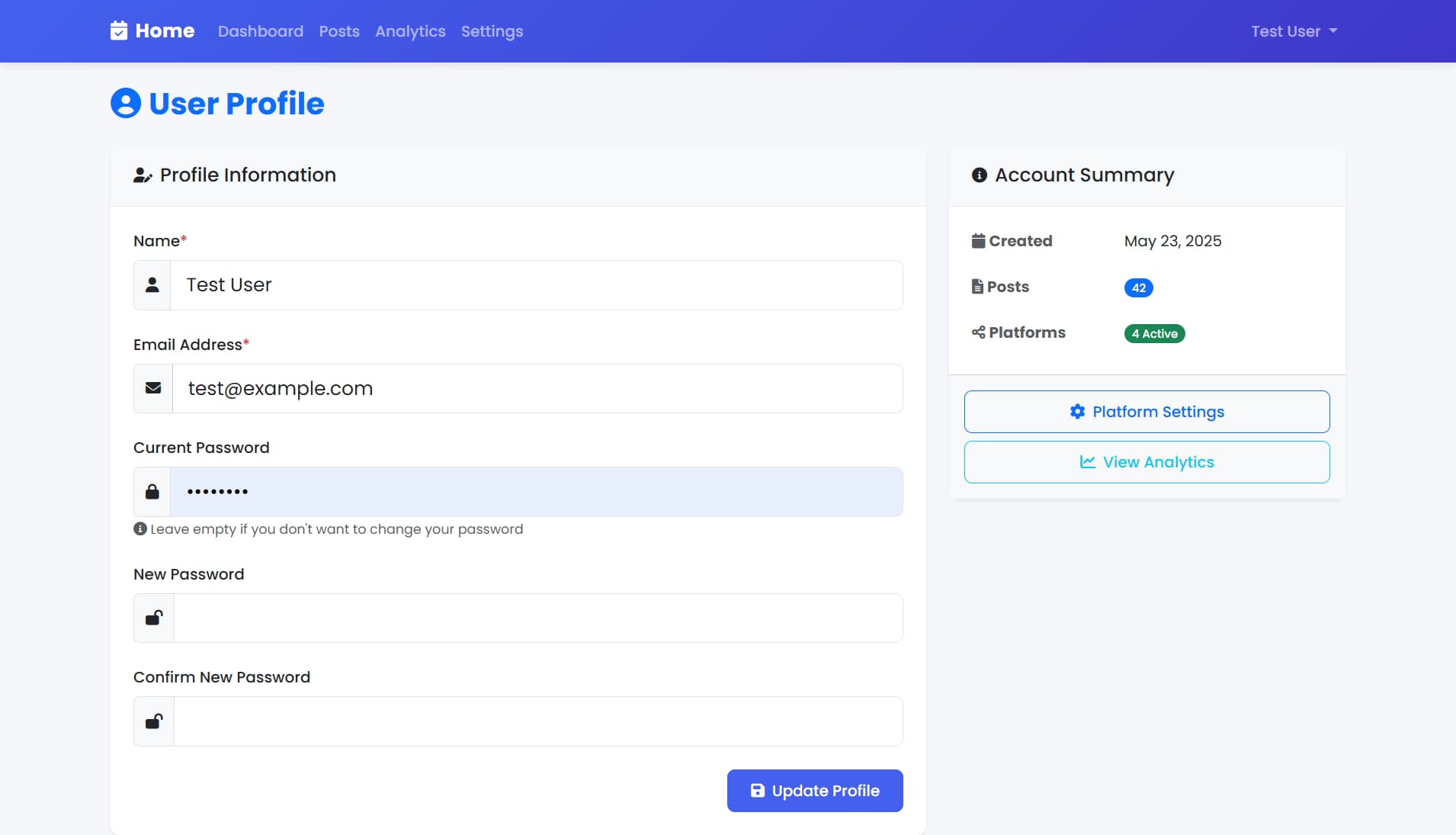Click the Profile Information person-edit icon

coord(143,175)
